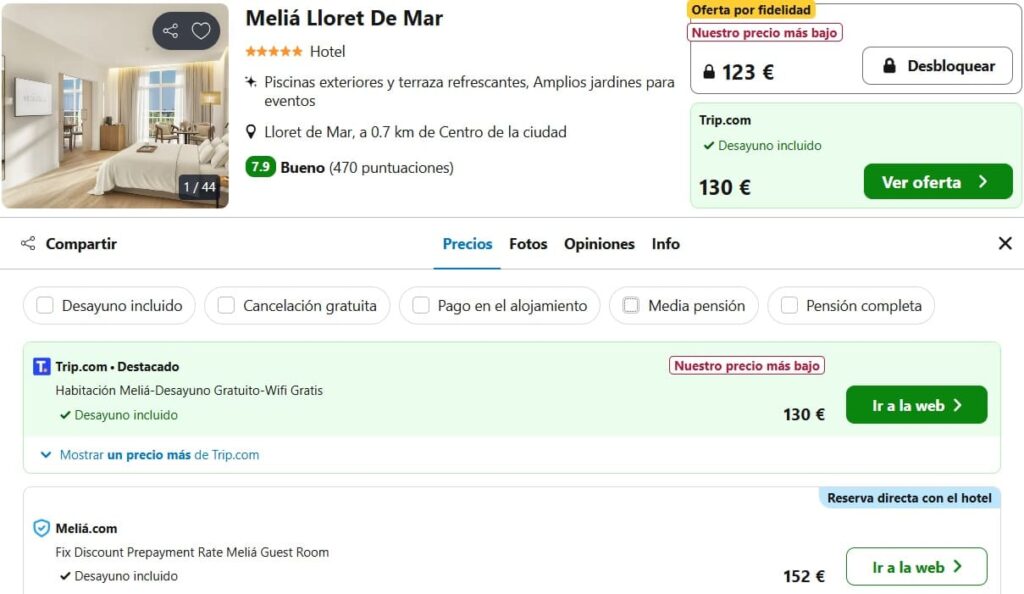
Task: Close the hotel details panel
Action: click(1005, 243)
